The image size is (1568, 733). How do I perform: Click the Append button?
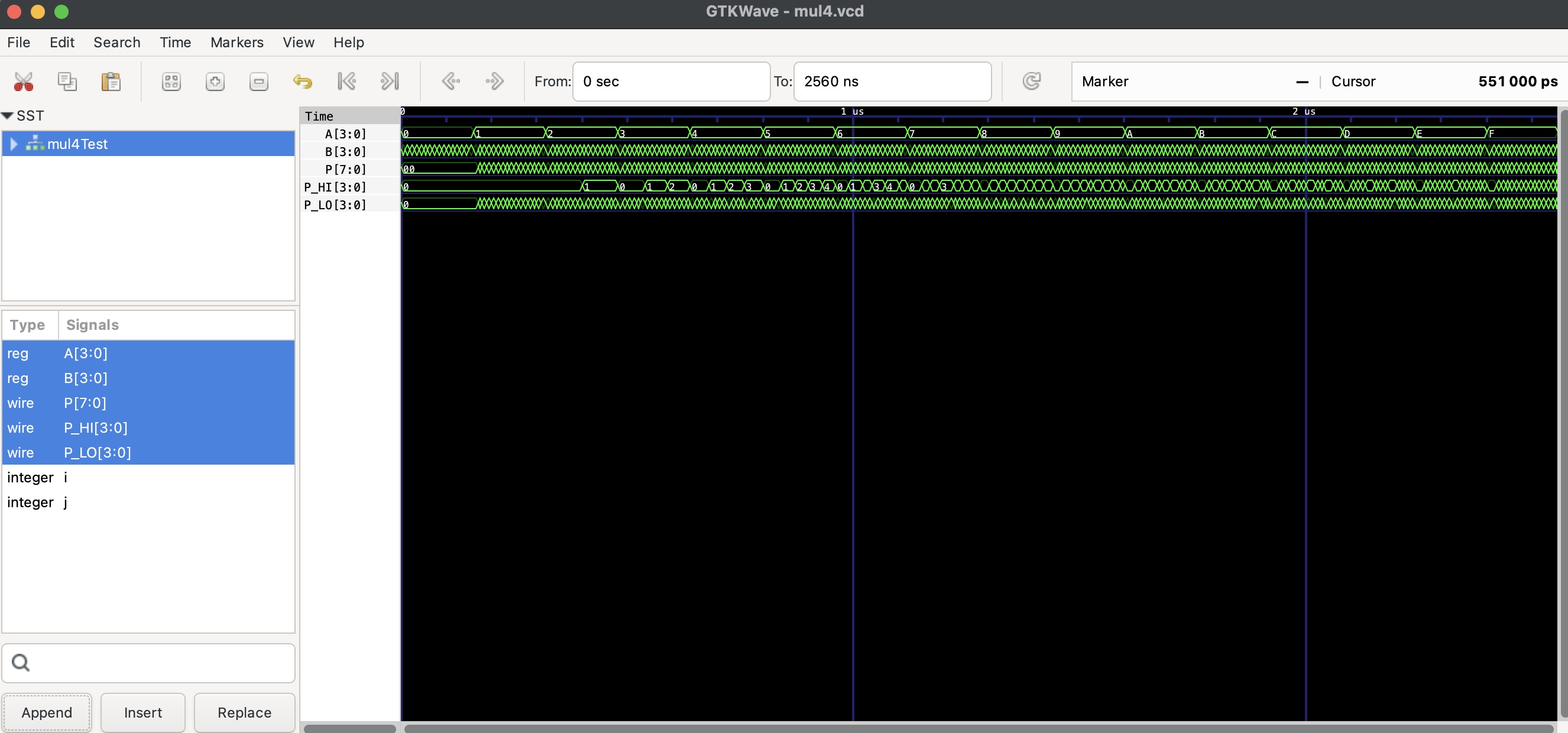(47, 712)
